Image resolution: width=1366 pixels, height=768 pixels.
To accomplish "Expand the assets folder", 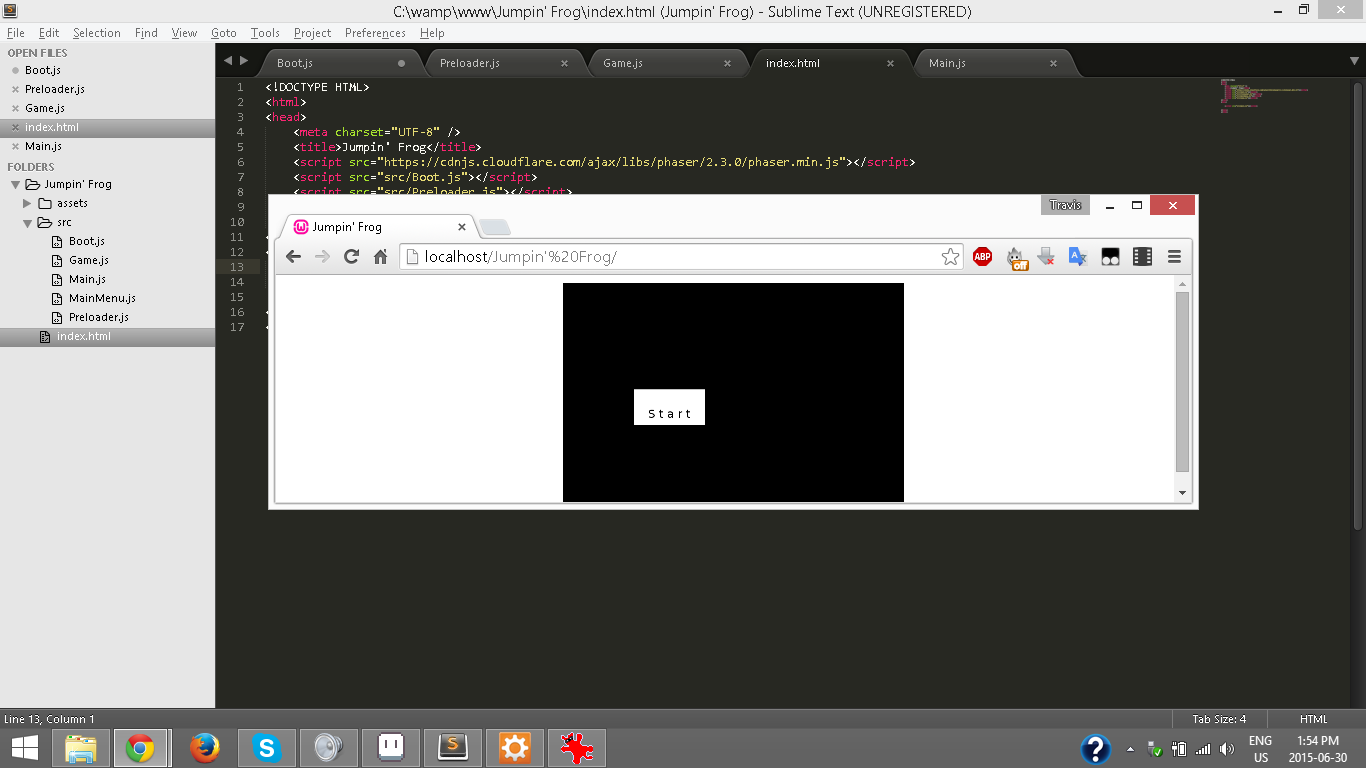I will [28, 204].
